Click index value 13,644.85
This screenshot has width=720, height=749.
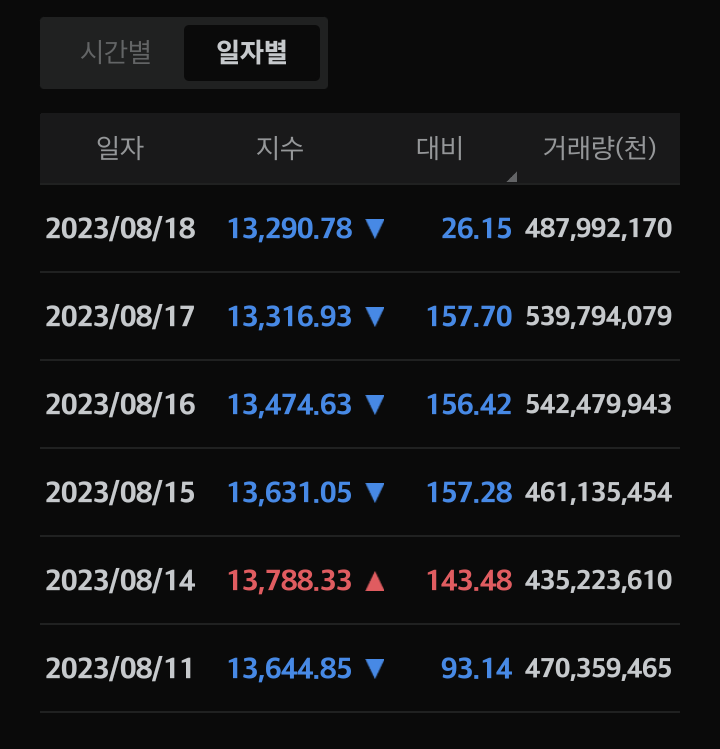coord(290,668)
